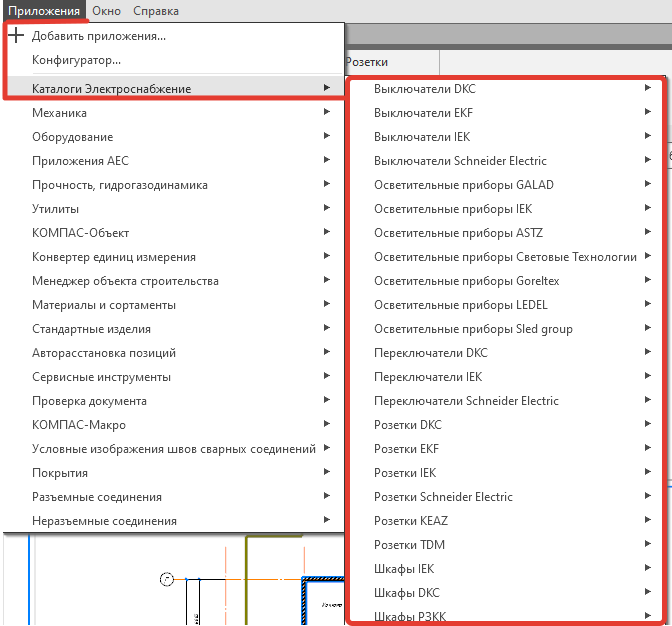Image resolution: width=672 pixels, height=626 pixels.
Task: Expand Прочность, гидрогазодинамика submenu
Action: pyautogui.click(x=120, y=185)
